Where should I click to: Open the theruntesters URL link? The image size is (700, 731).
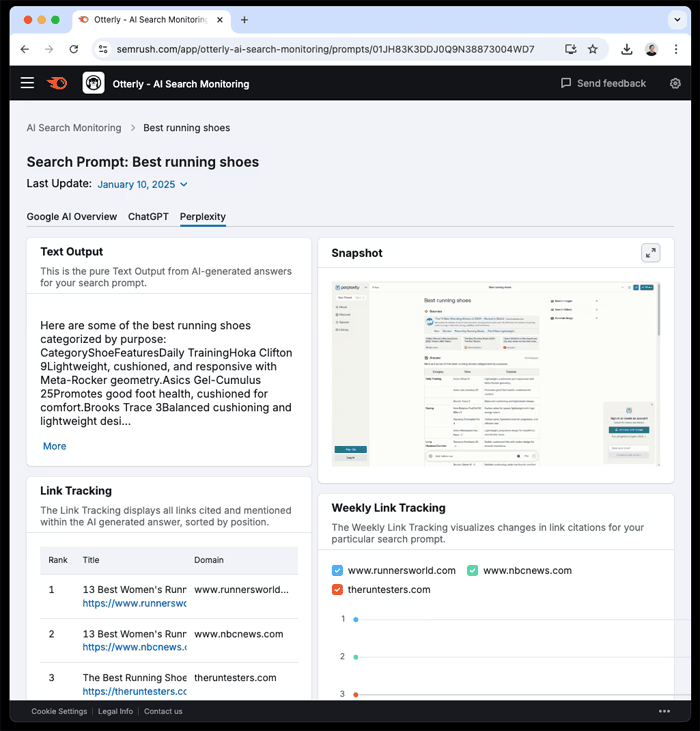pos(134,691)
